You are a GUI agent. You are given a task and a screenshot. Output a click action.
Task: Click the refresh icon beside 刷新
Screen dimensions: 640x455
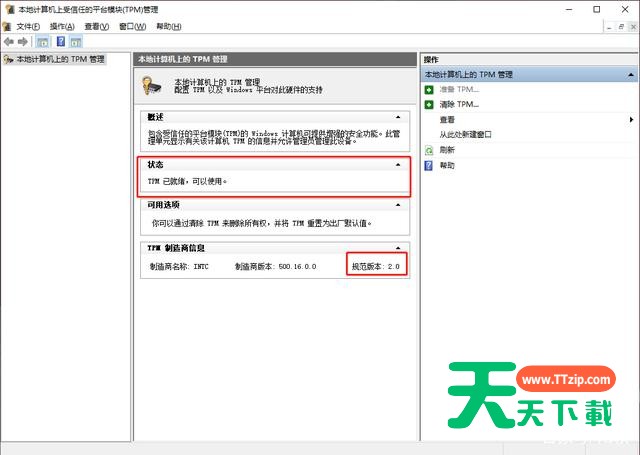(429, 150)
